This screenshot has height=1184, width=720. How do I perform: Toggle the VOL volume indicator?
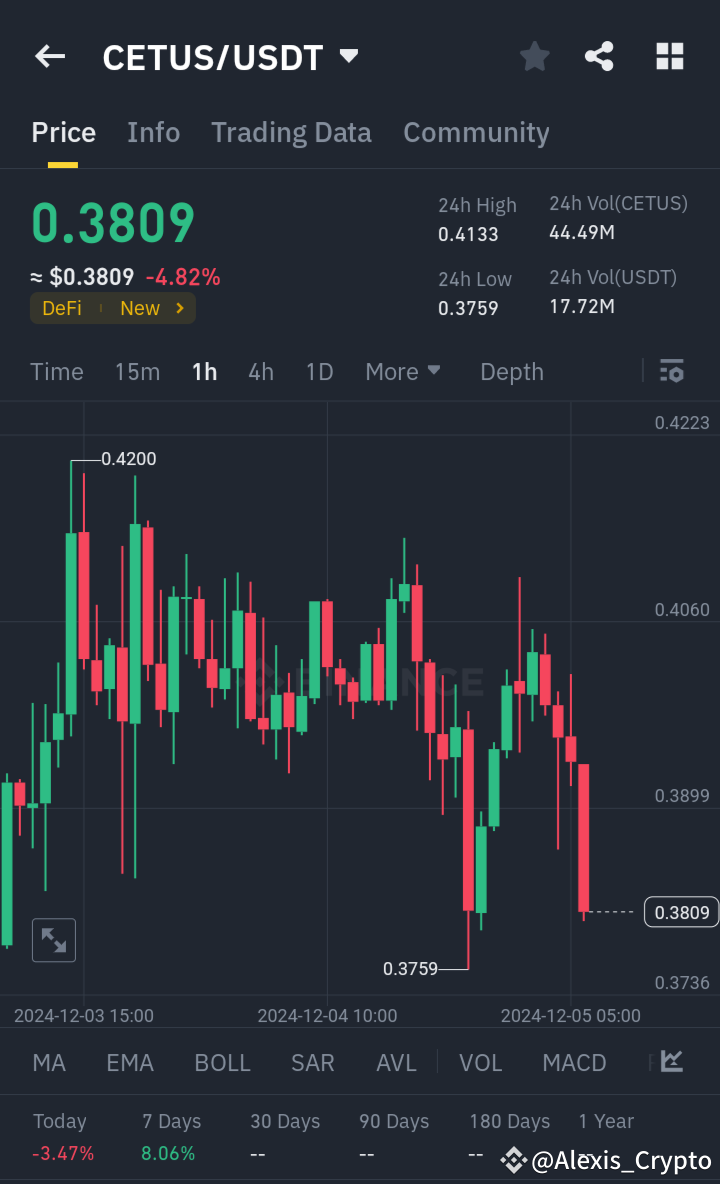(x=480, y=1062)
